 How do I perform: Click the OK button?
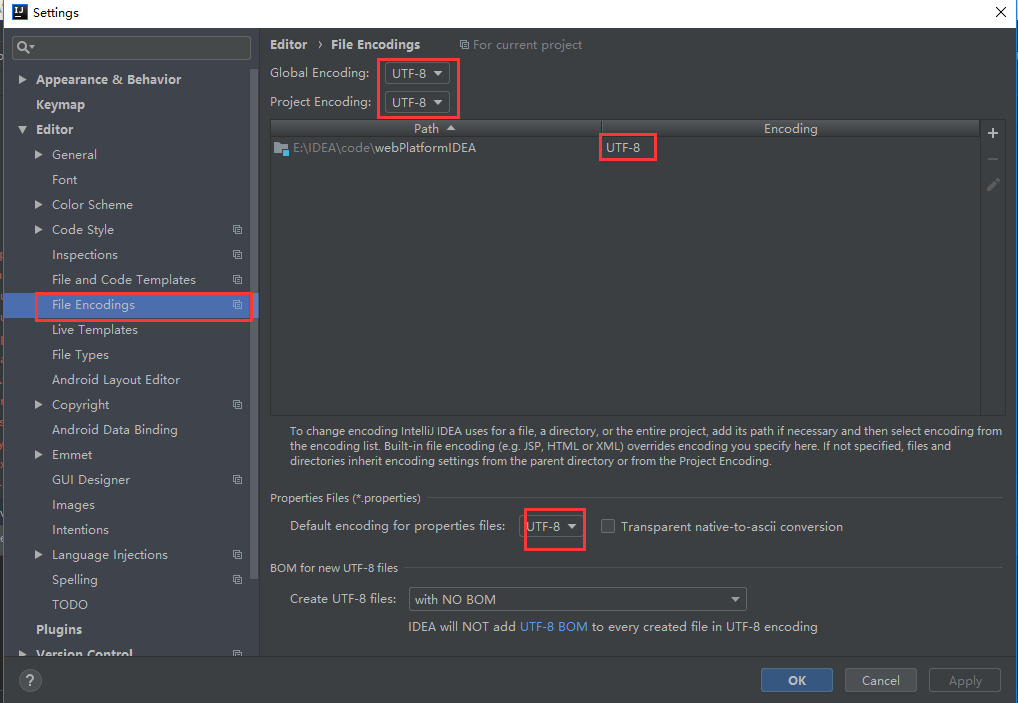click(797, 680)
